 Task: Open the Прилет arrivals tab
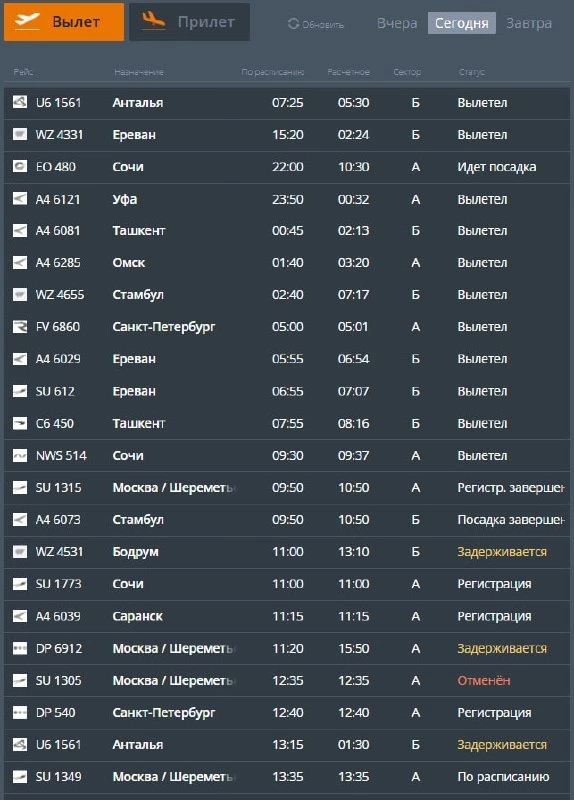click(189, 22)
